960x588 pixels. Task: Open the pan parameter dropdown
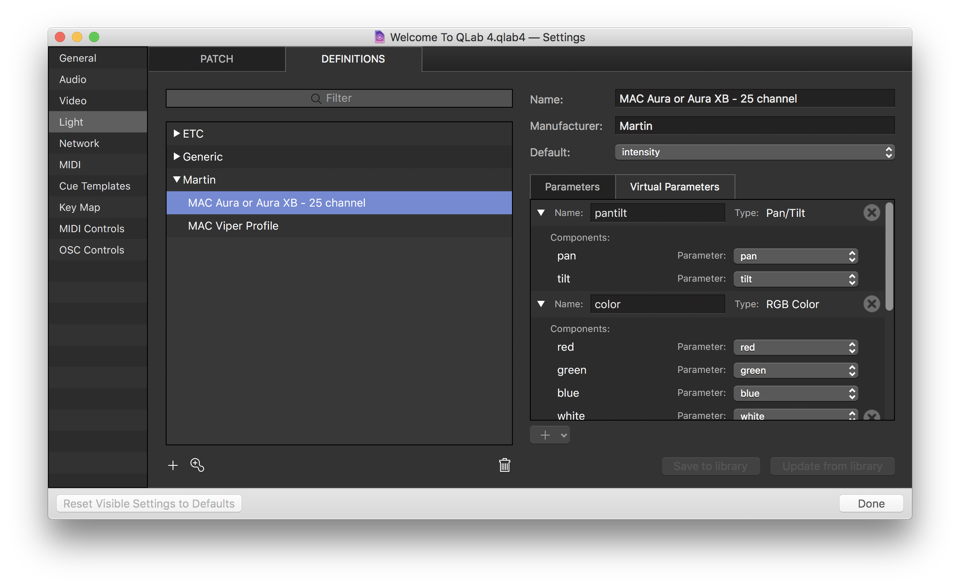[x=795, y=256]
